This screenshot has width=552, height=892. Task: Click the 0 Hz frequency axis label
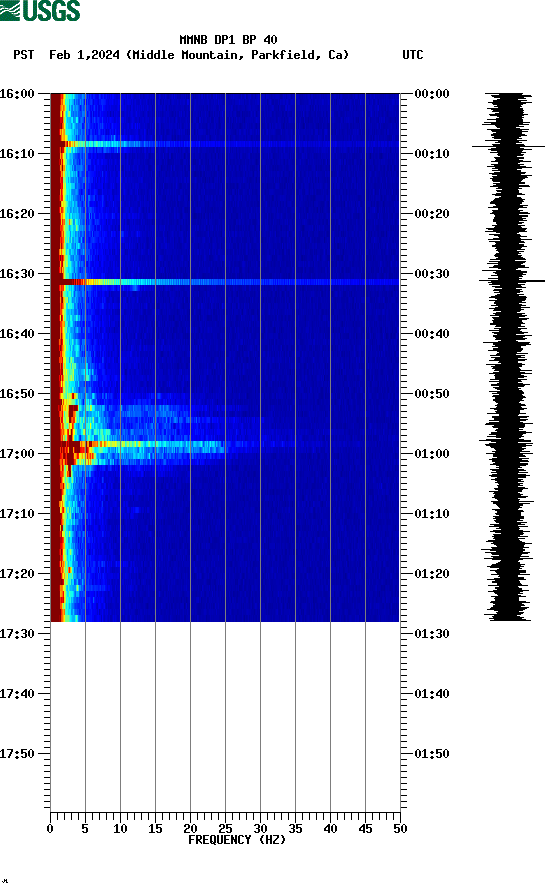(x=50, y=829)
